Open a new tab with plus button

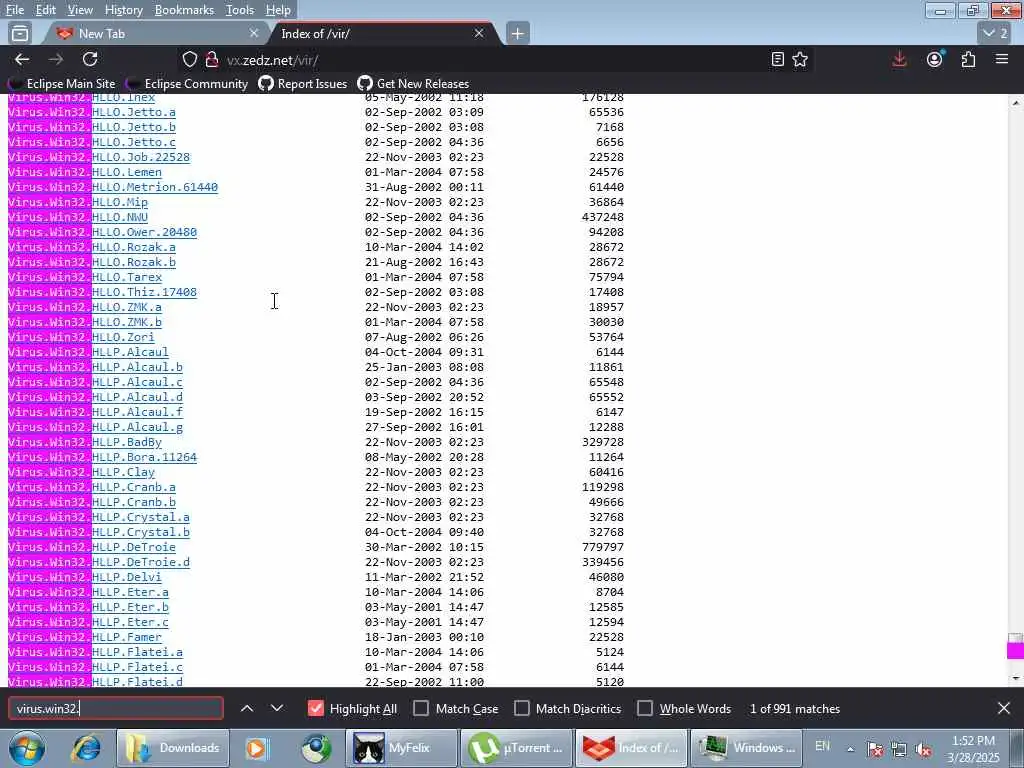[517, 33]
